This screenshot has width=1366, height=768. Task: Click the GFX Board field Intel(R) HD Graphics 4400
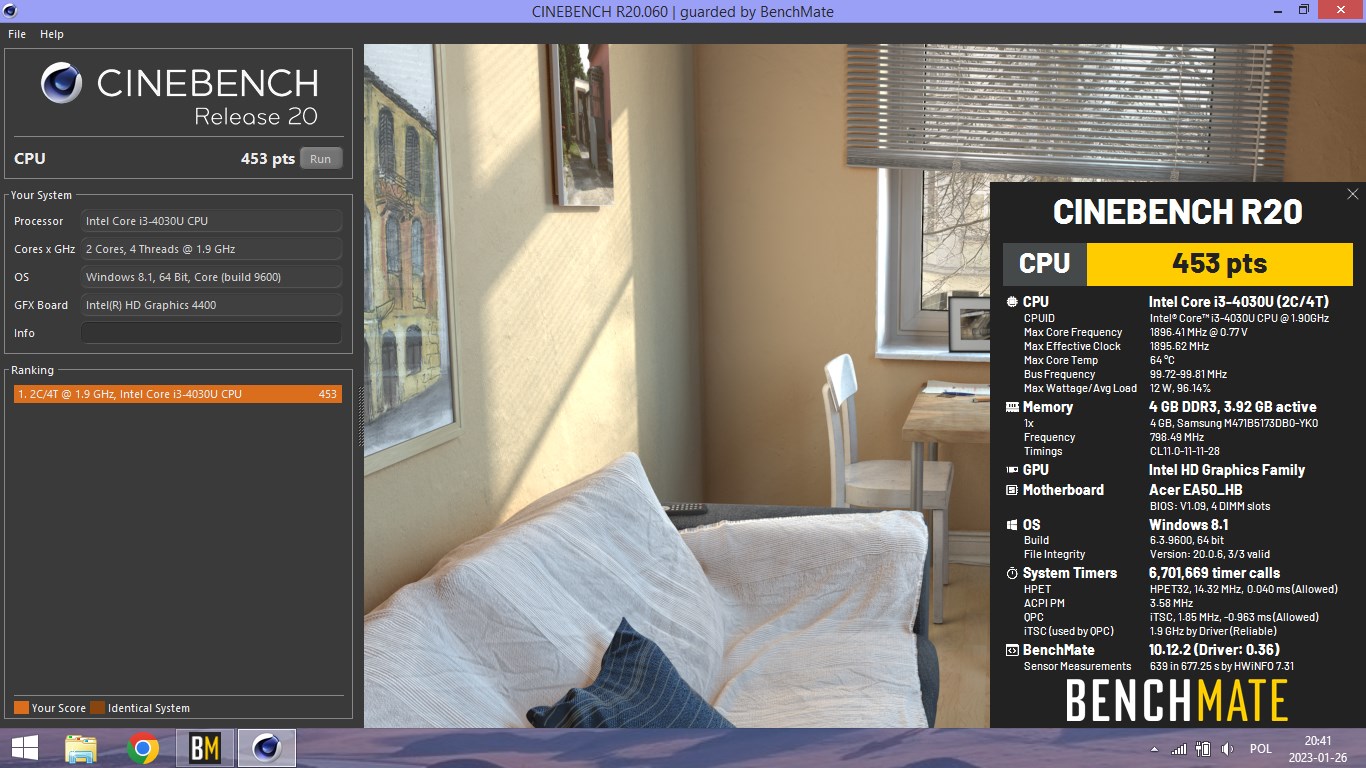(211, 305)
